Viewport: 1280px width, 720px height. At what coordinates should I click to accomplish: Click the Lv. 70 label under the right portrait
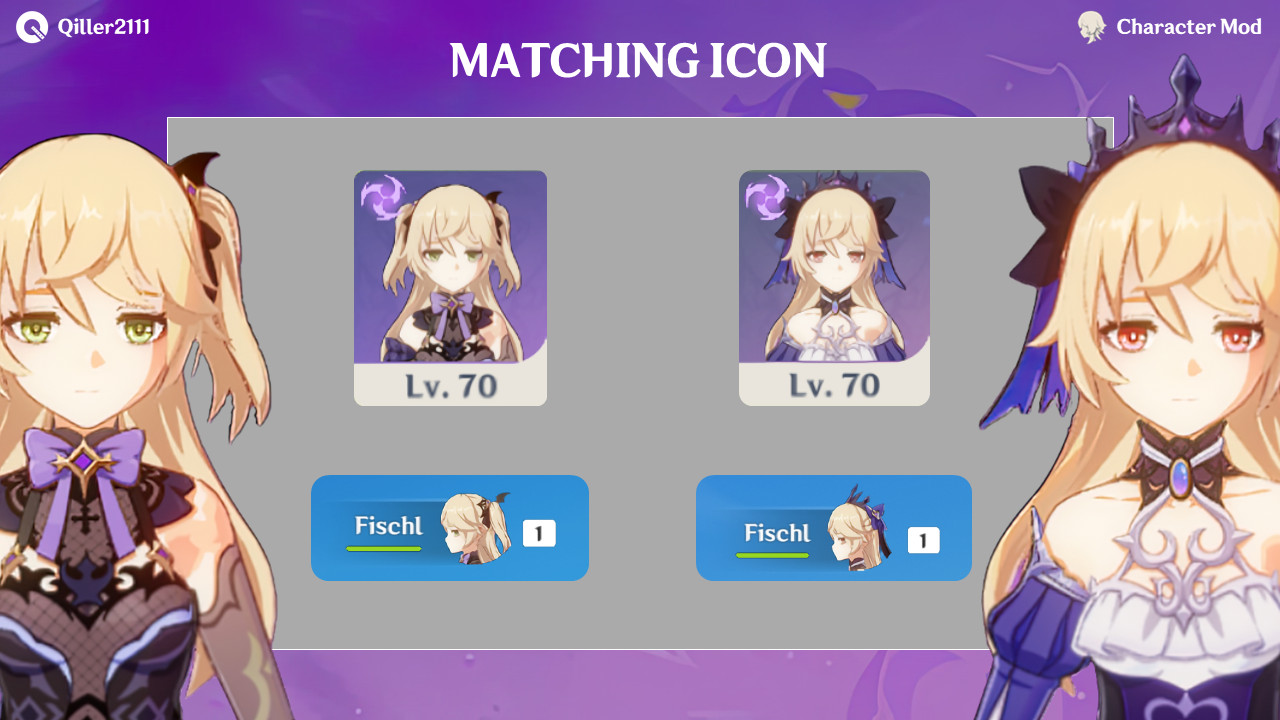835,385
